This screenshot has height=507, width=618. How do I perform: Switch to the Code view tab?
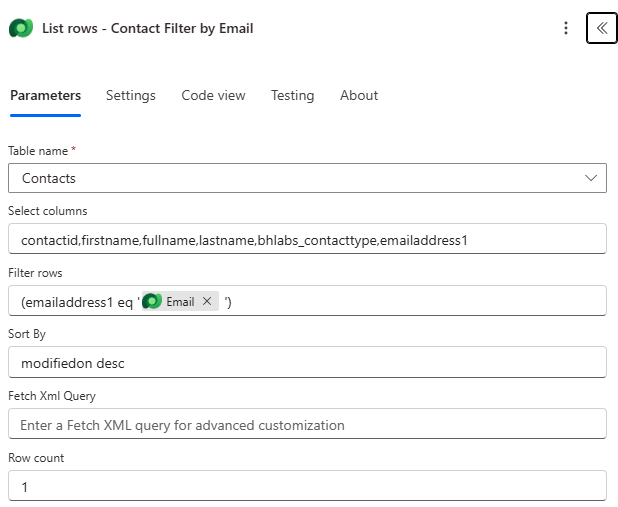click(213, 96)
